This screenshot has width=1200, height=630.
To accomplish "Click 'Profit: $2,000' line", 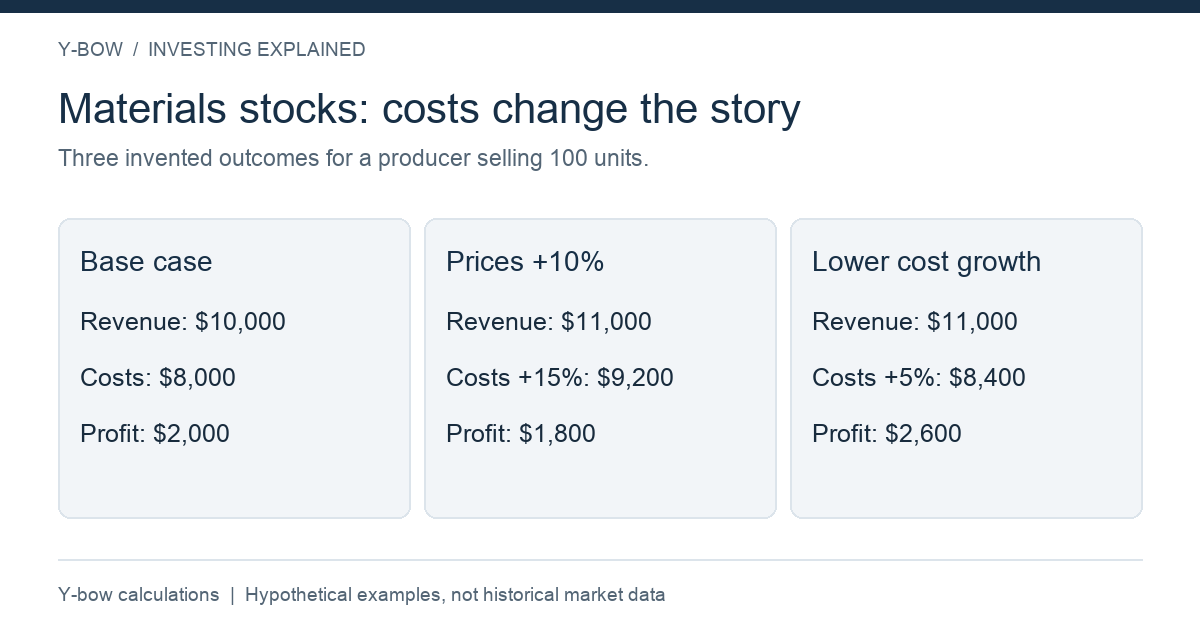I will (155, 434).
